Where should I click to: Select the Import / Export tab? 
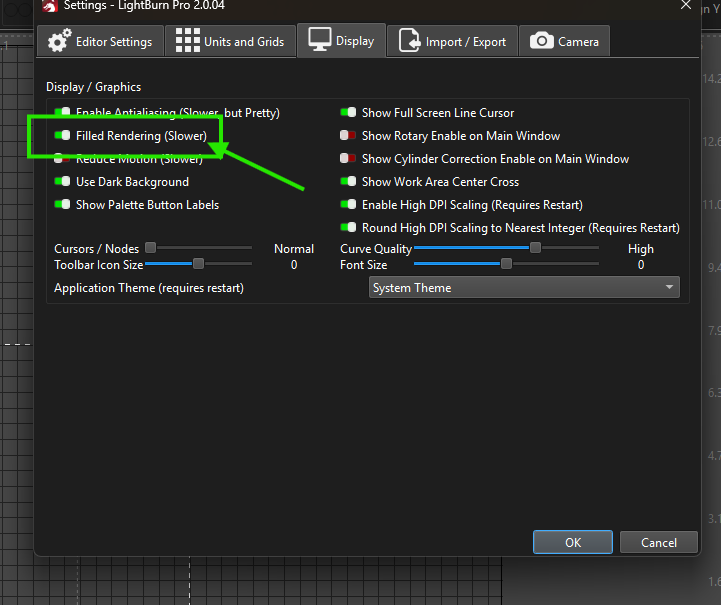click(453, 41)
